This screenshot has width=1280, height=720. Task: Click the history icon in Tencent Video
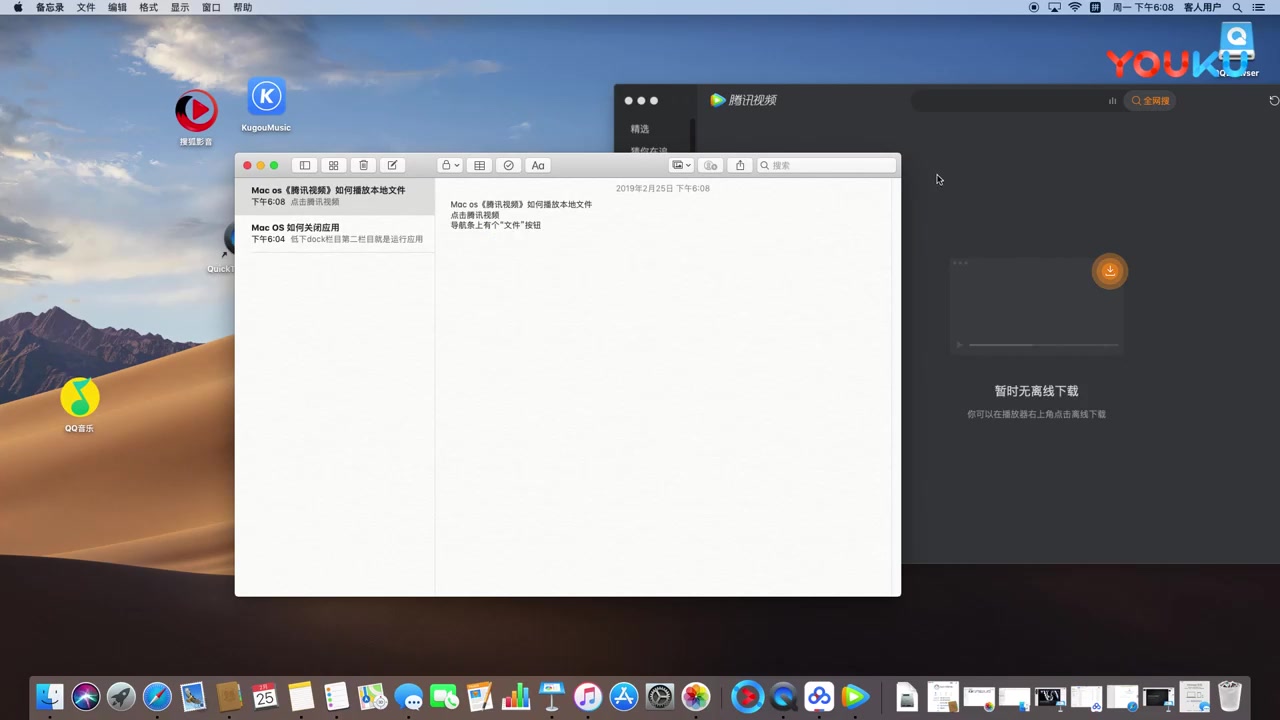click(1274, 101)
